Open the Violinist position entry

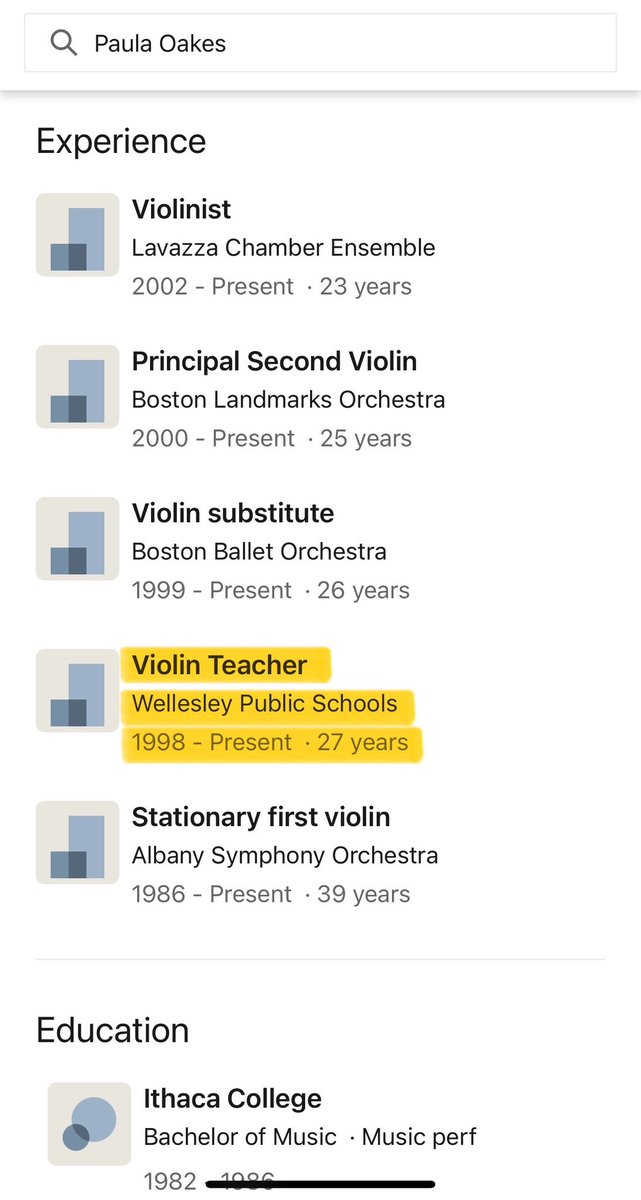coord(181,209)
